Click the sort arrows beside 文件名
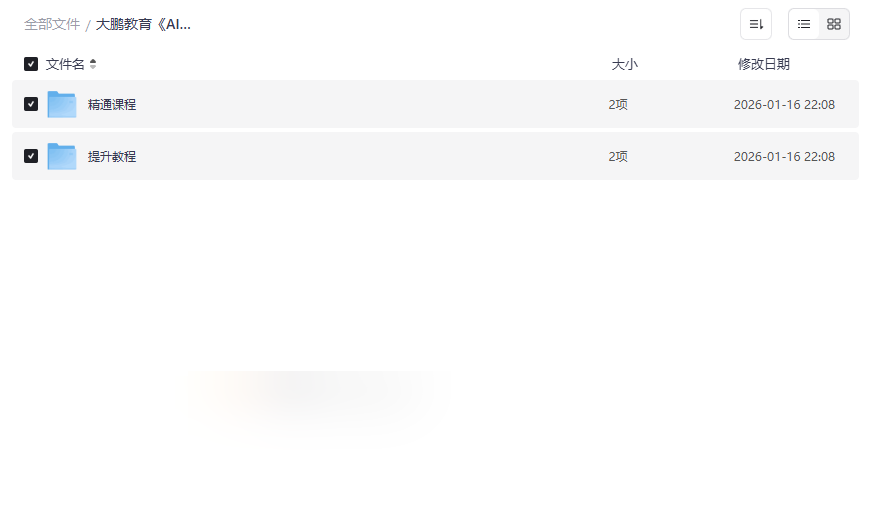The height and width of the screenshot is (514, 874). (93, 64)
